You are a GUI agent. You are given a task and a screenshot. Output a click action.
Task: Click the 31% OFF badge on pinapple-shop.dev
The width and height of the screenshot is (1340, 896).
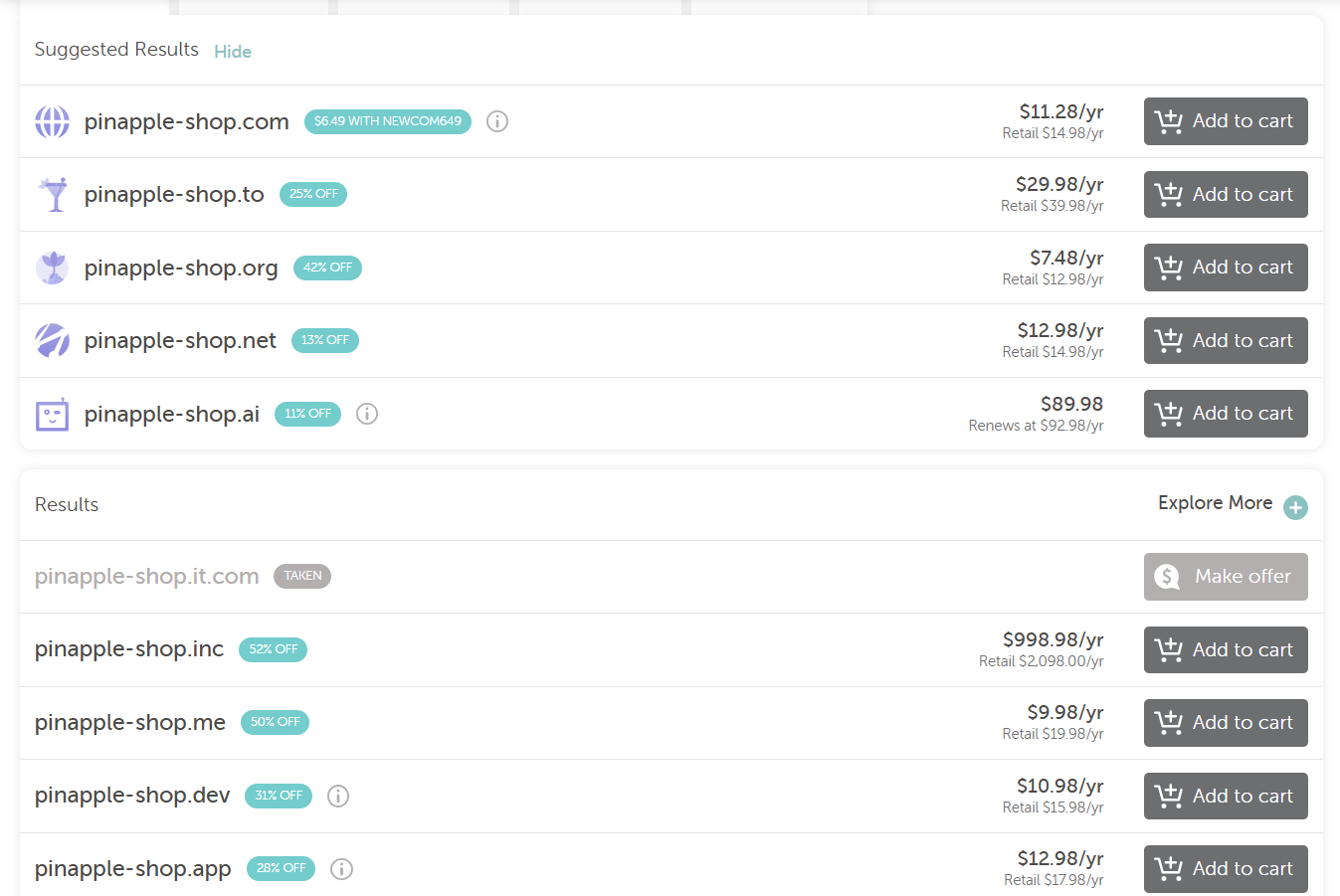point(279,796)
